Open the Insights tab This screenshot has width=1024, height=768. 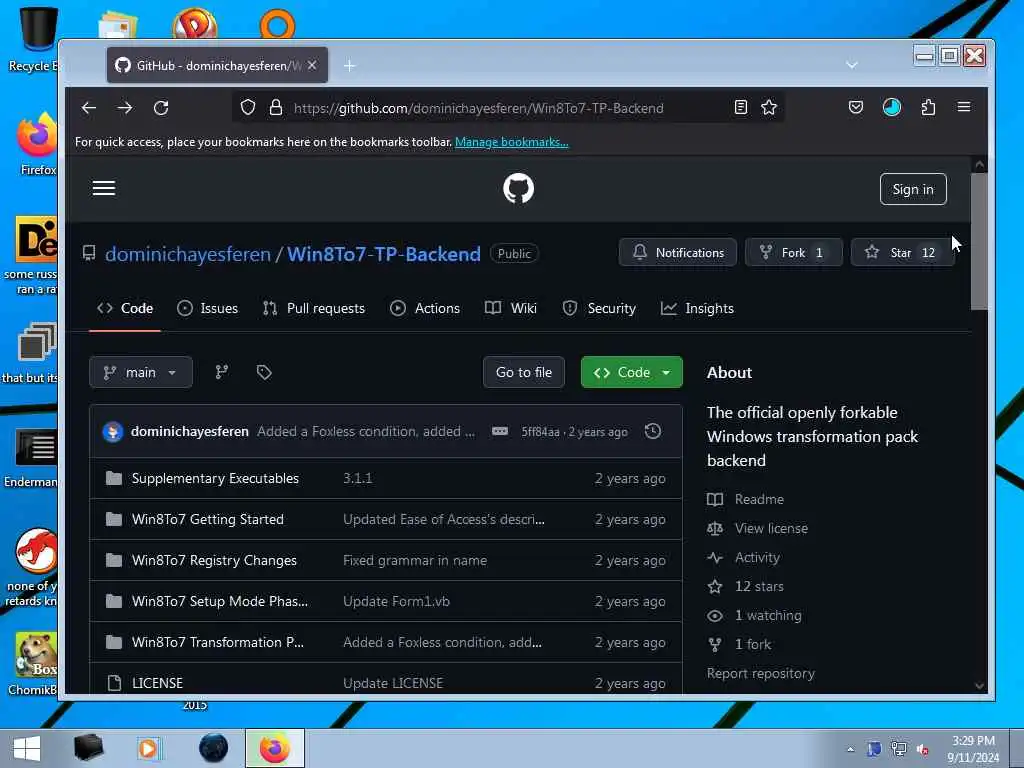coord(697,308)
